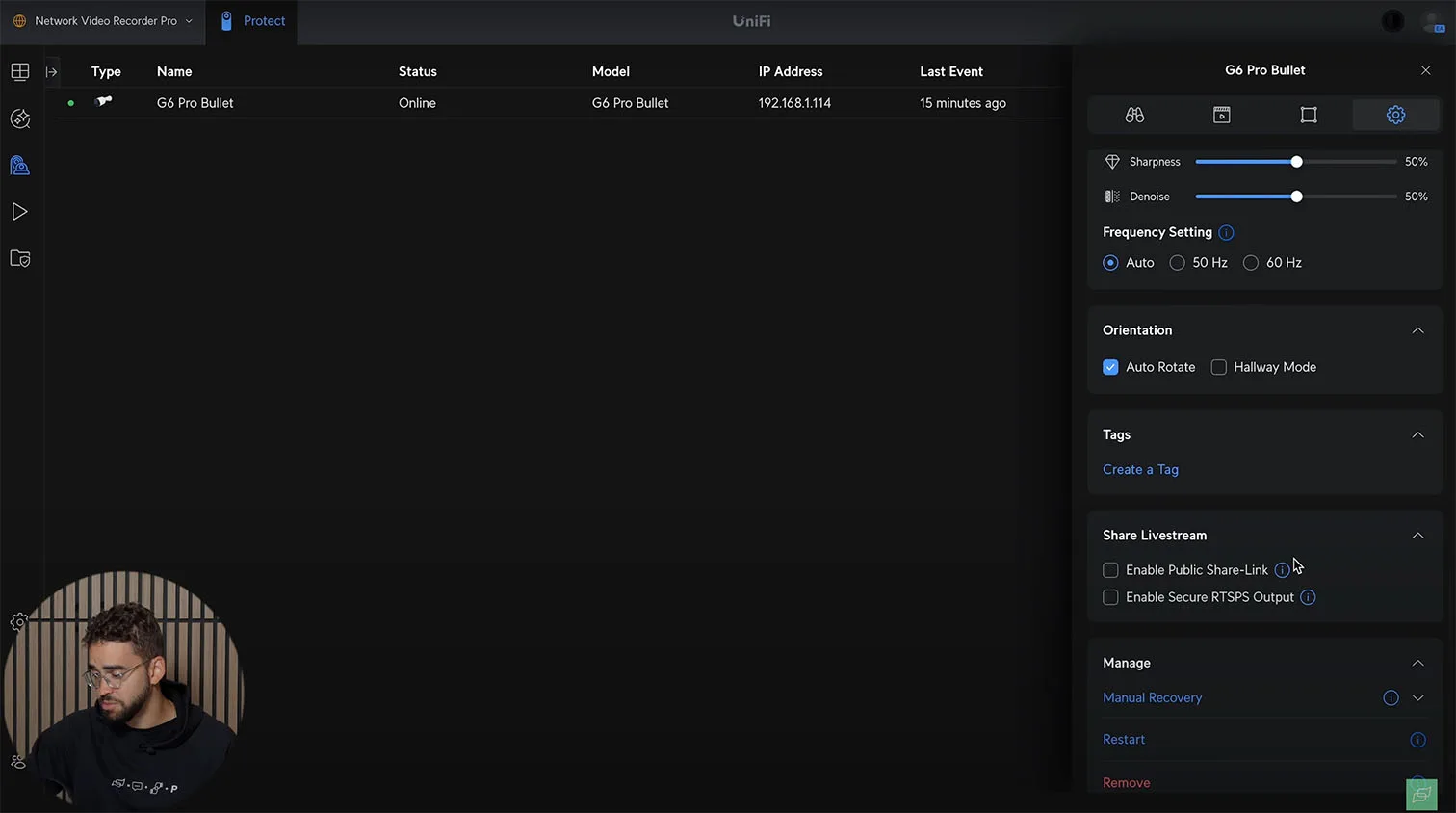Screen dimensions: 1456x813
Task: Select Auto frequency radio button
Action: 1110,263
